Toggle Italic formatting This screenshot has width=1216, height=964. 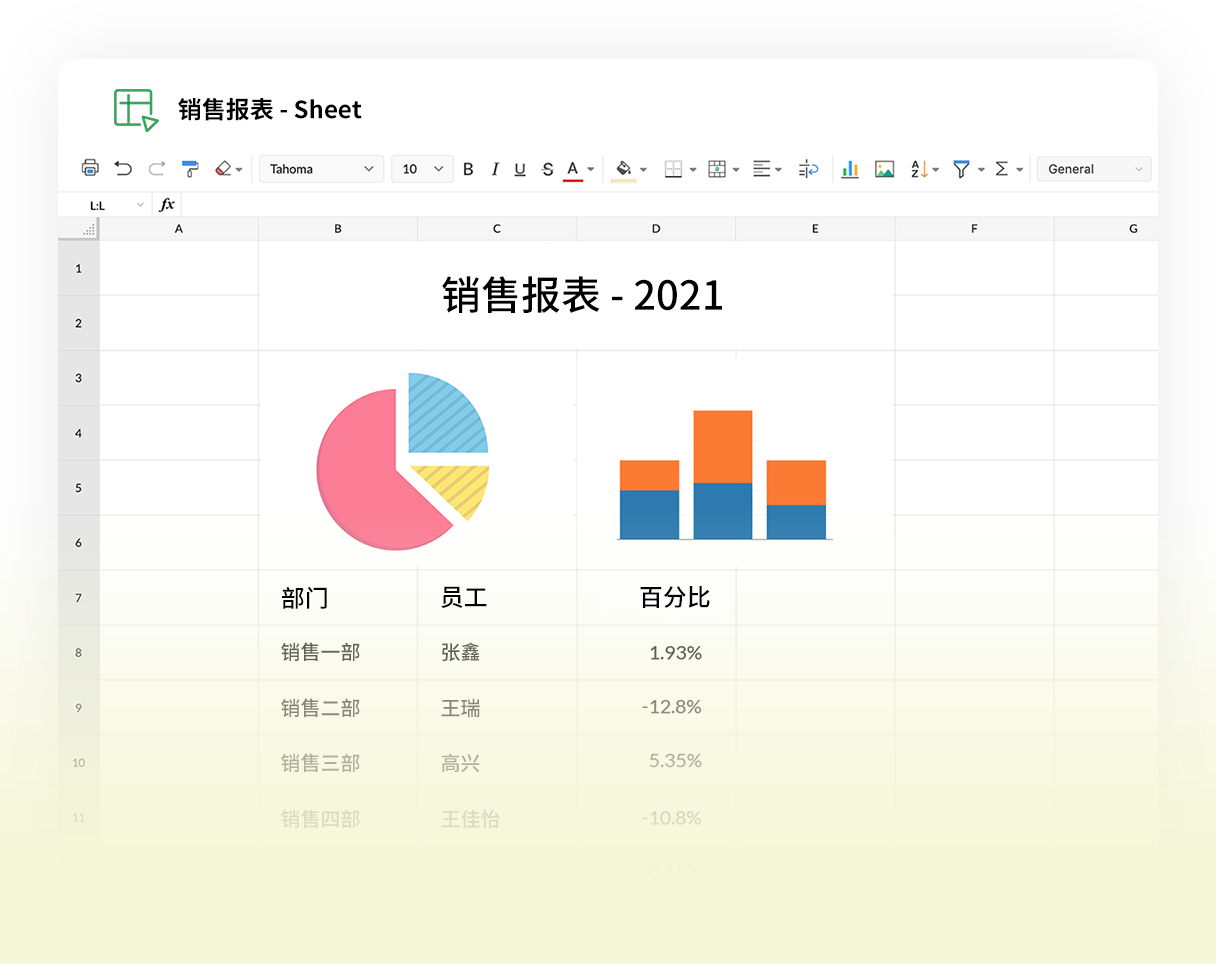point(494,169)
